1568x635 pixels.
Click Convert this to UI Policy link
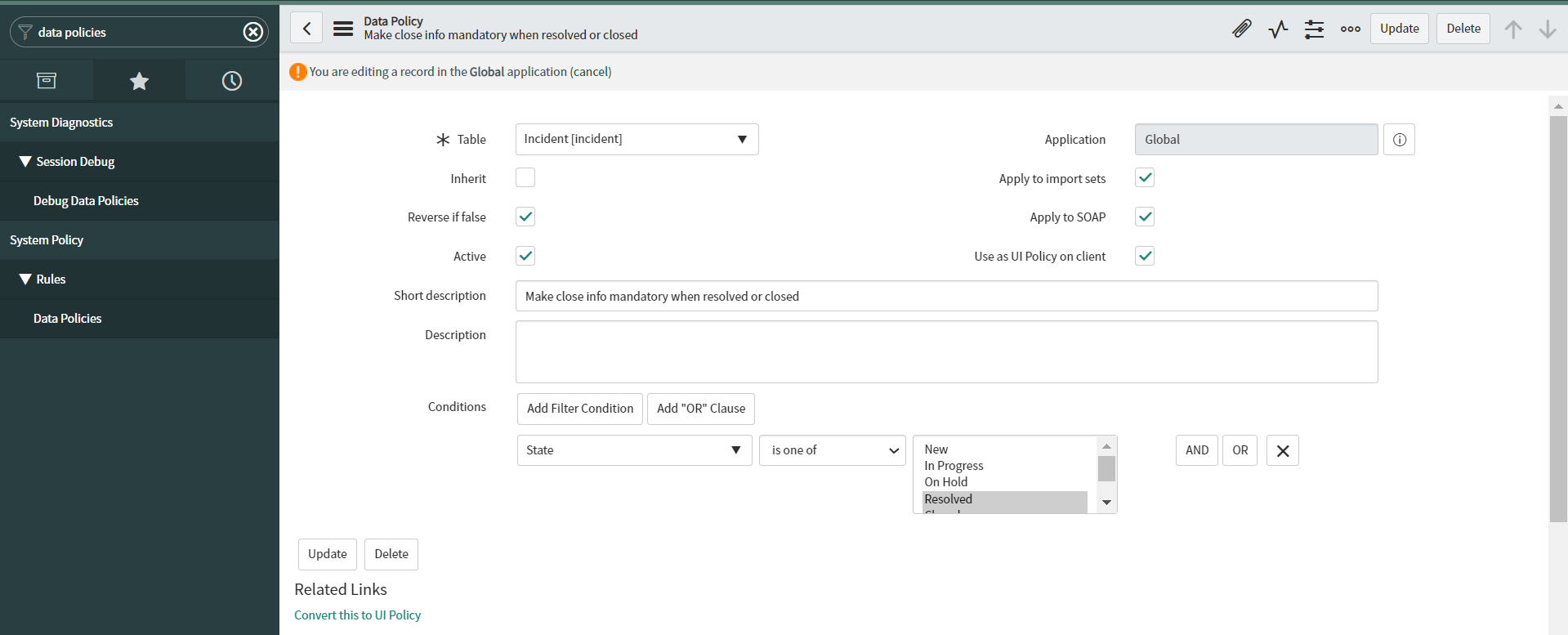point(357,615)
